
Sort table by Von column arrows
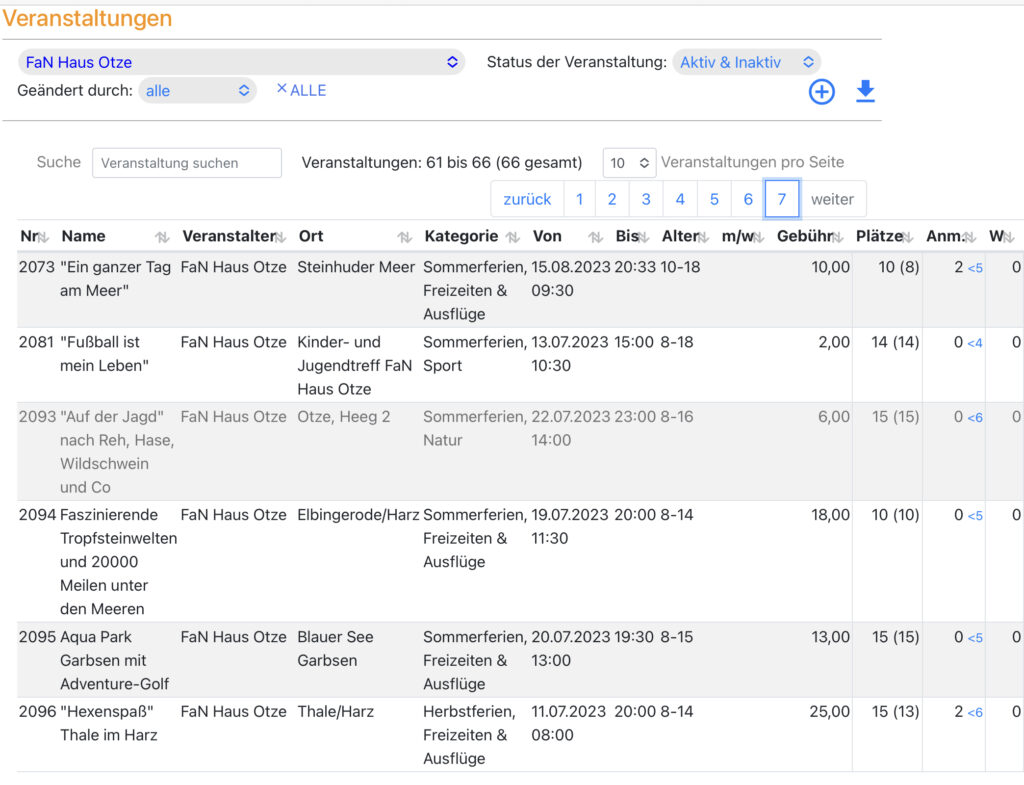coord(596,237)
